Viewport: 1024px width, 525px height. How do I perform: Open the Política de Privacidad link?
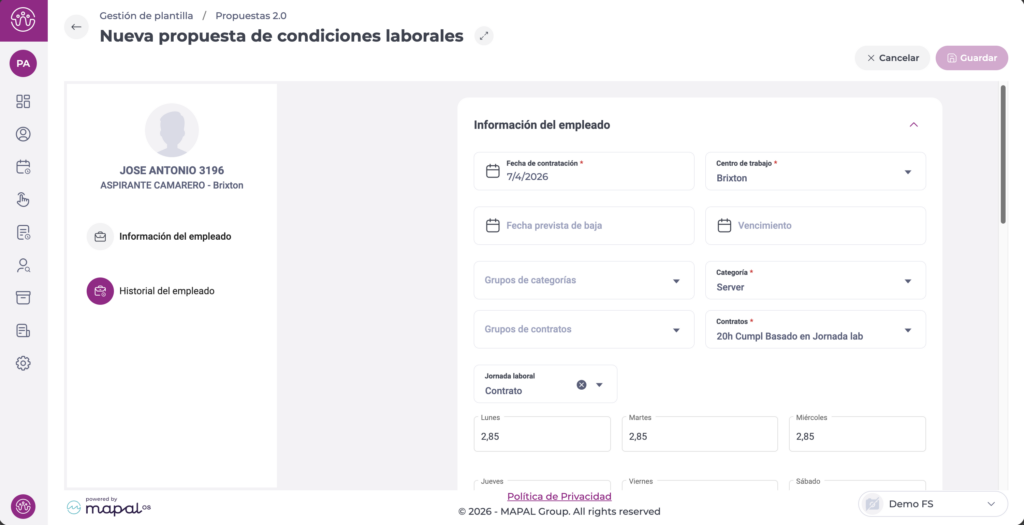tap(559, 496)
